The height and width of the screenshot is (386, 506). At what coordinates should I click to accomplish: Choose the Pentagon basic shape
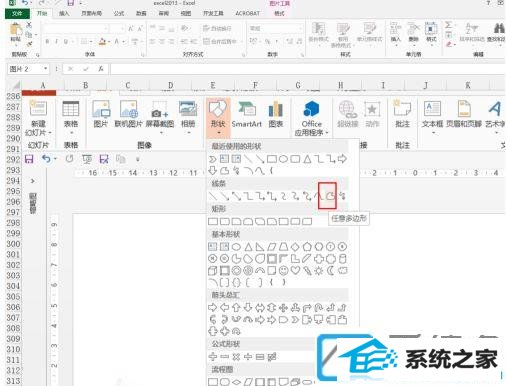(307, 247)
